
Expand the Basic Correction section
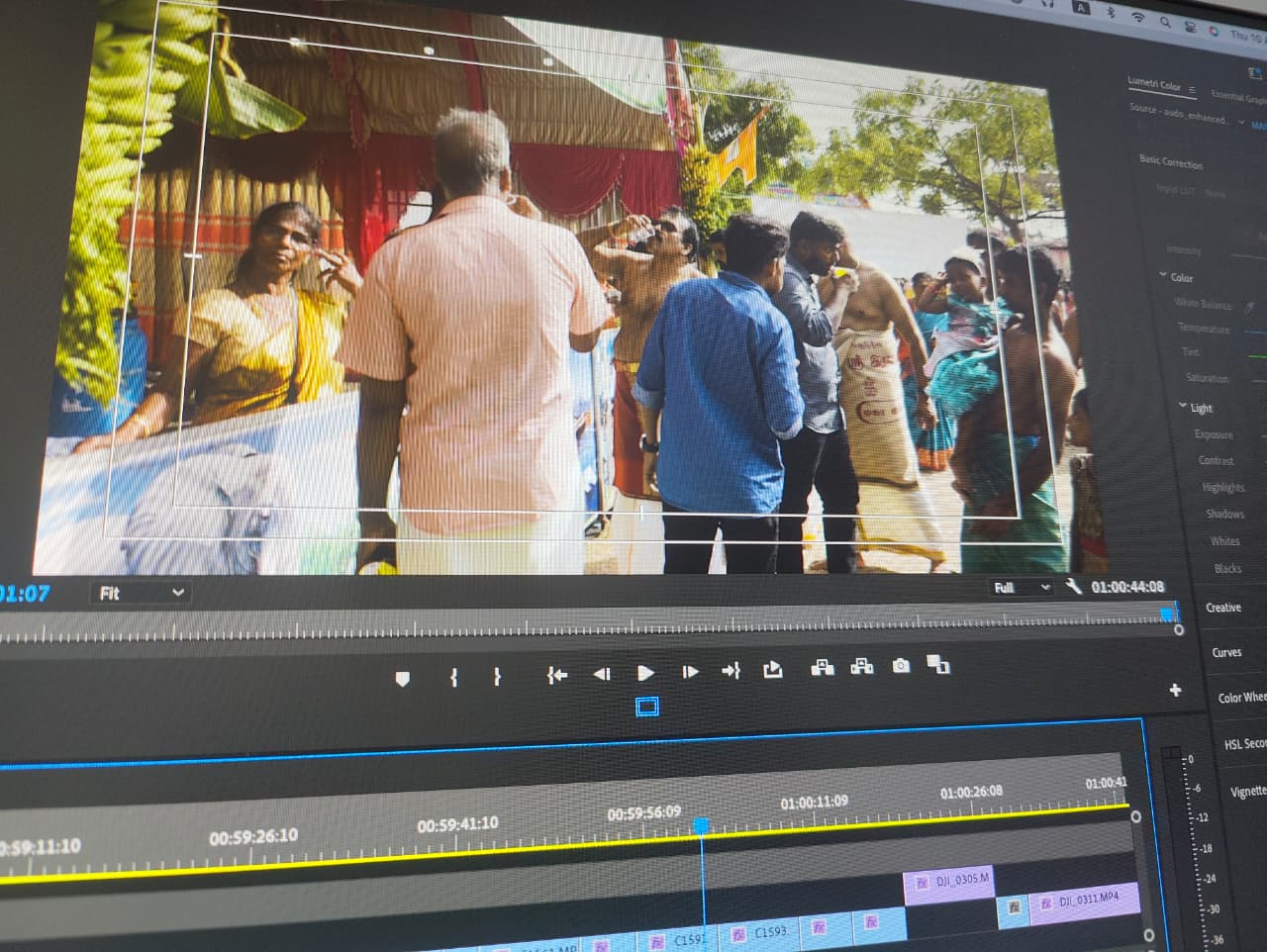(x=1171, y=161)
